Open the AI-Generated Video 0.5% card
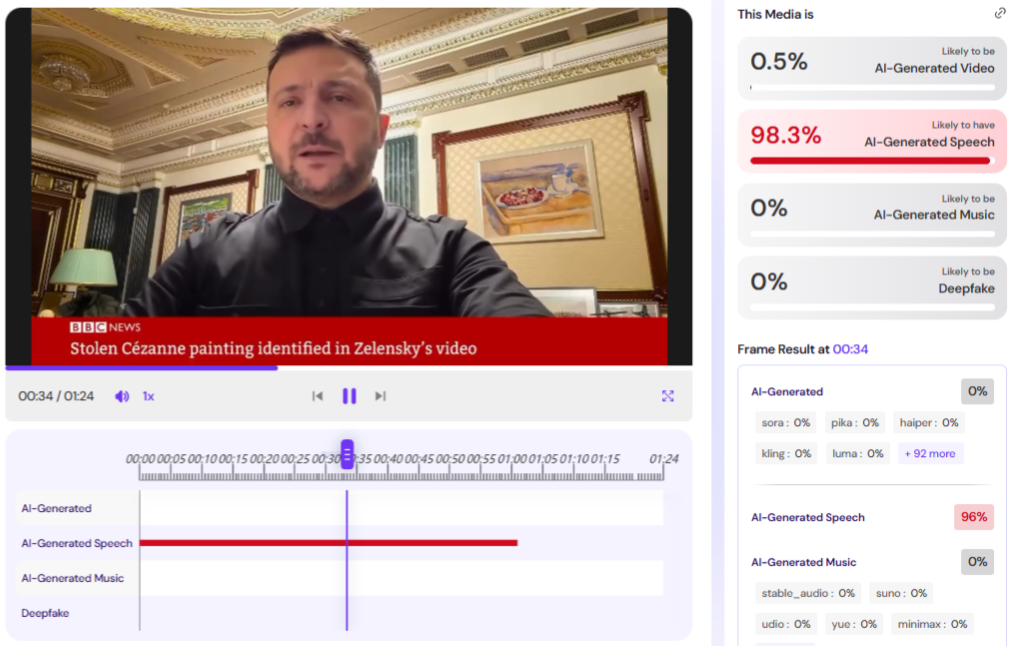The height and width of the screenshot is (646, 1014). coord(872,67)
